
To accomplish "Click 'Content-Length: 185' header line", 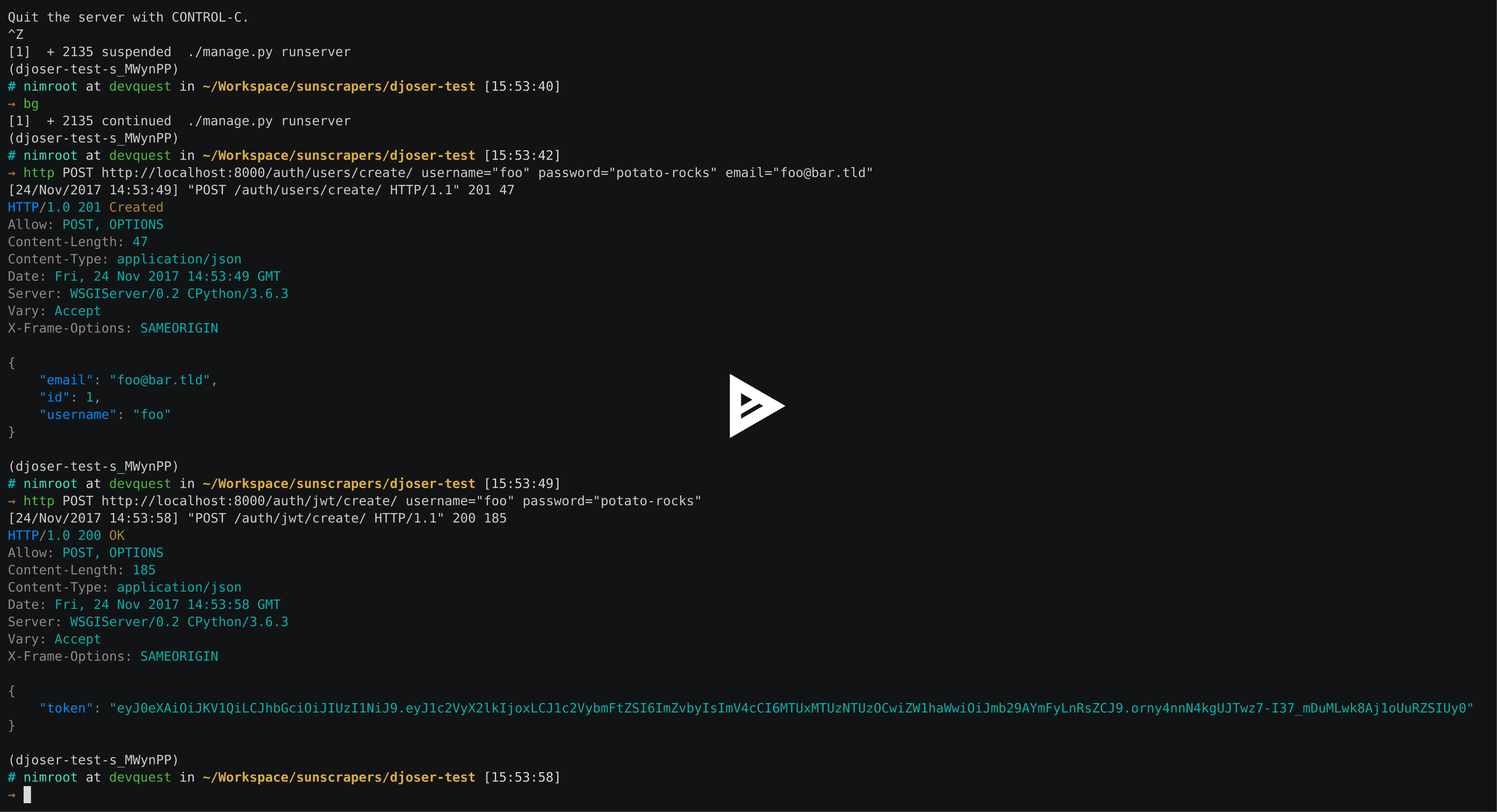I will (x=81, y=570).
